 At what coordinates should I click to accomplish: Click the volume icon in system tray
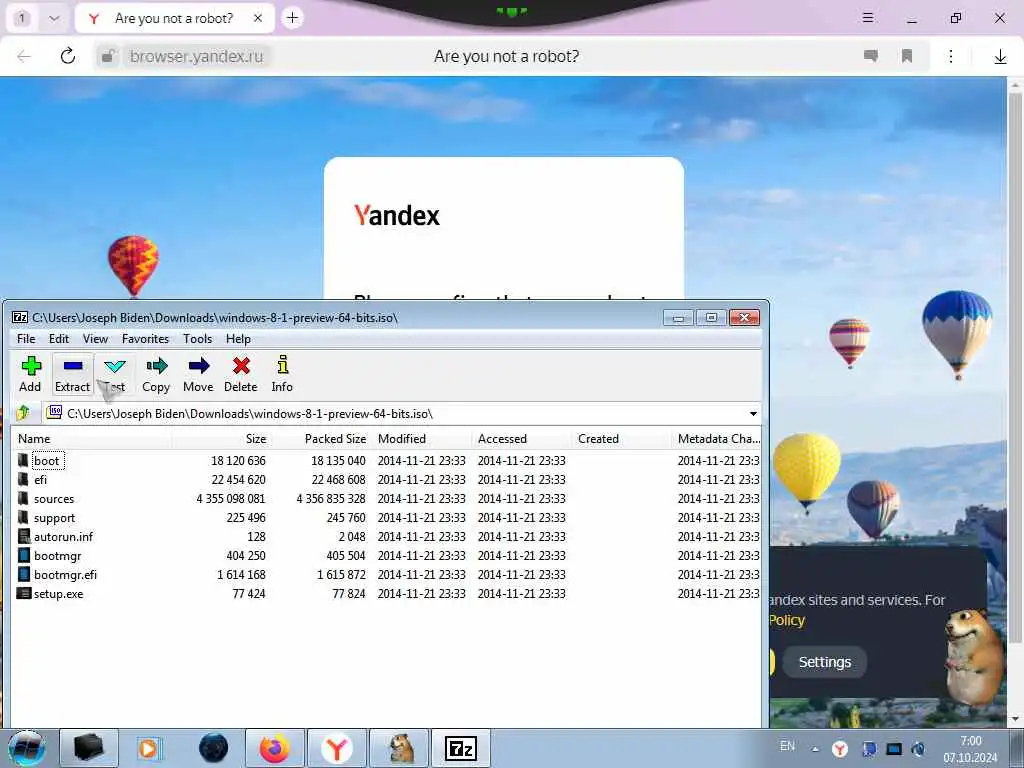[x=918, y=749]
